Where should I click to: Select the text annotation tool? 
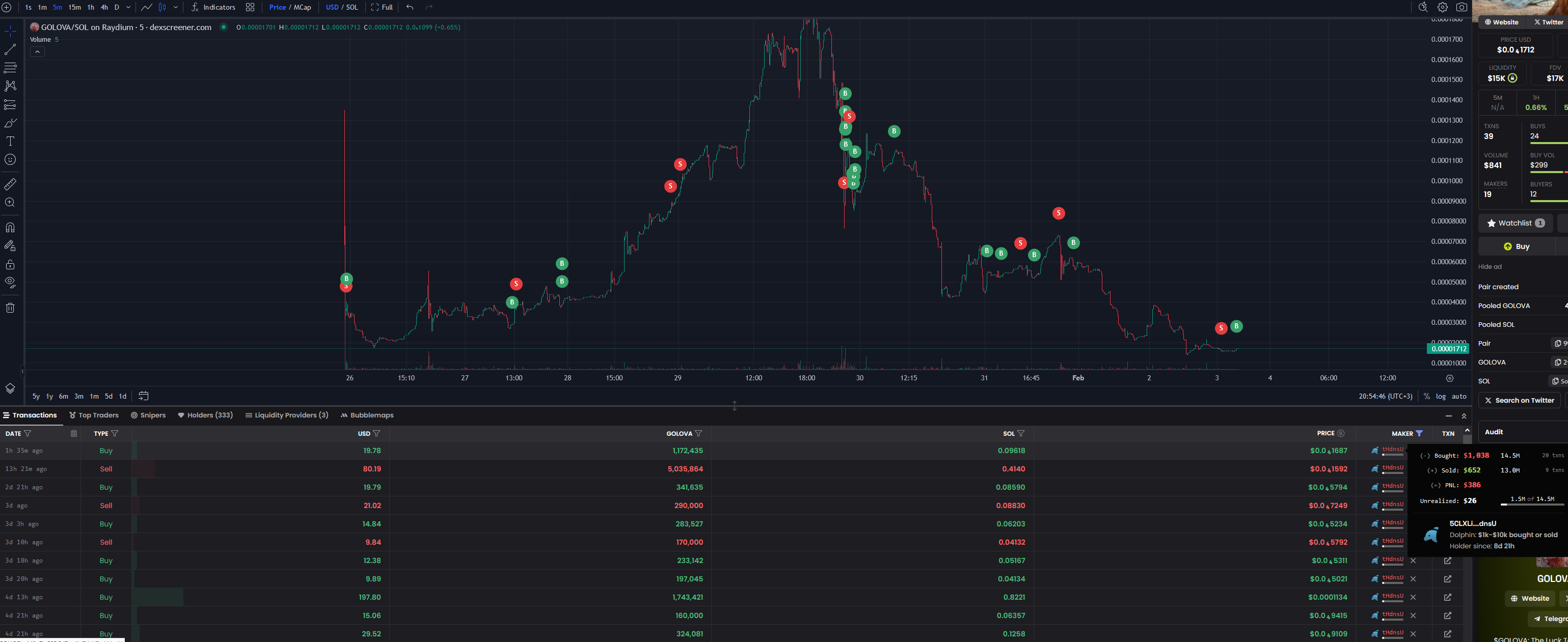[x=10, y=141]
